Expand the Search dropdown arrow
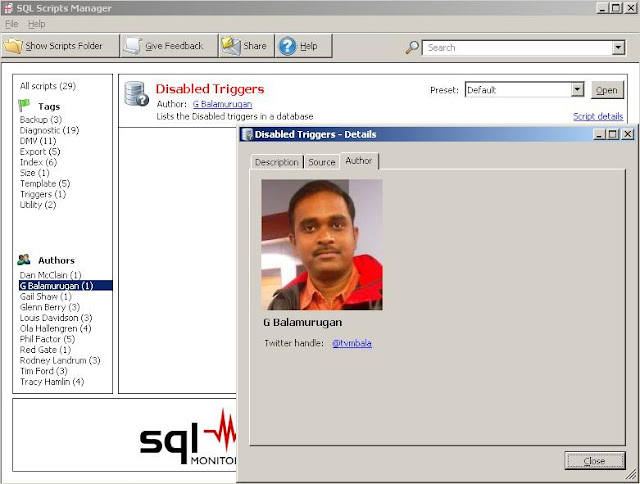This screenshot has width=640, height=484. (x=618, y=48)
